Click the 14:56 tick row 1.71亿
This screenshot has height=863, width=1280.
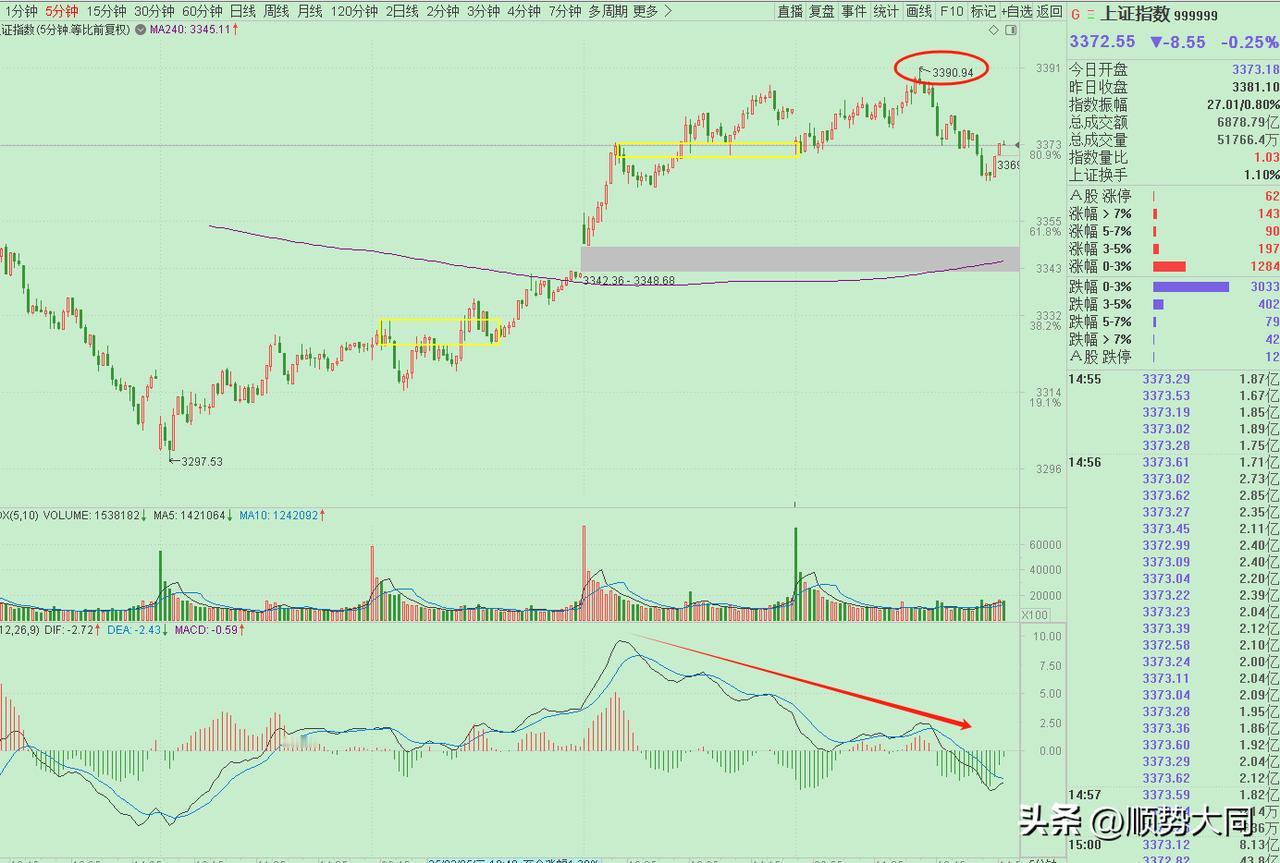click(x=1174, y=462)
